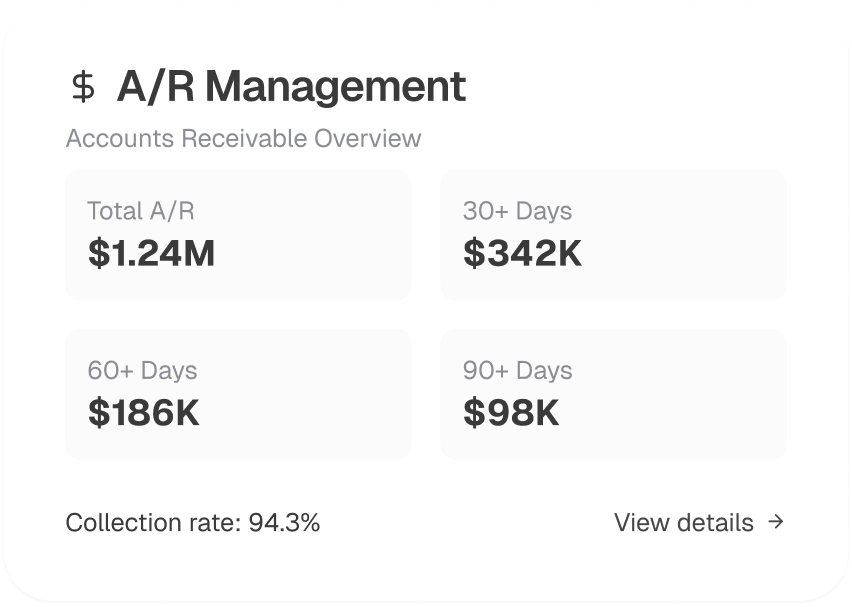Click the 60+ Days label text

[x=142, y=370]
